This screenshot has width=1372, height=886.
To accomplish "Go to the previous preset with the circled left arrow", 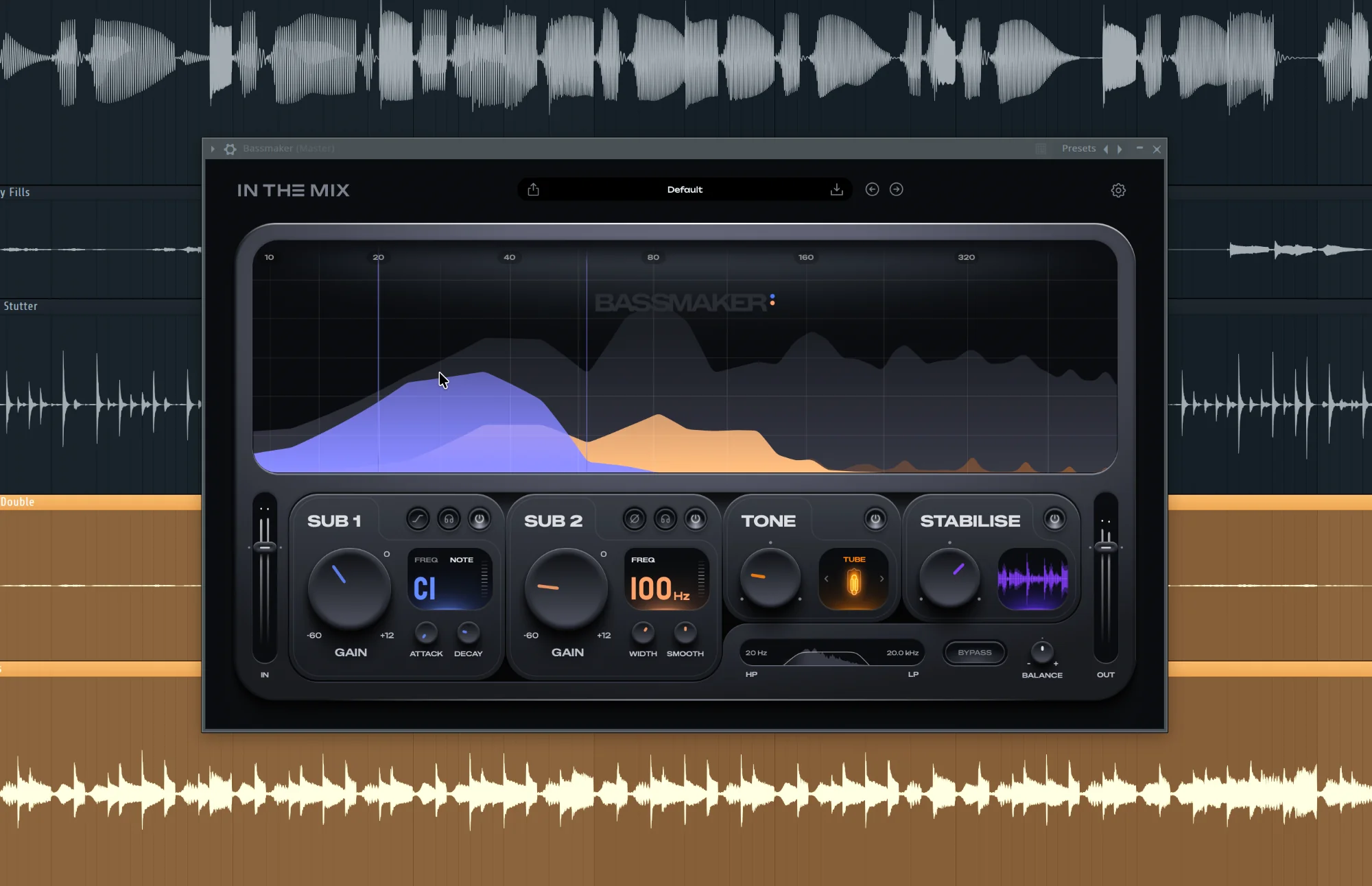I will 872,189.
